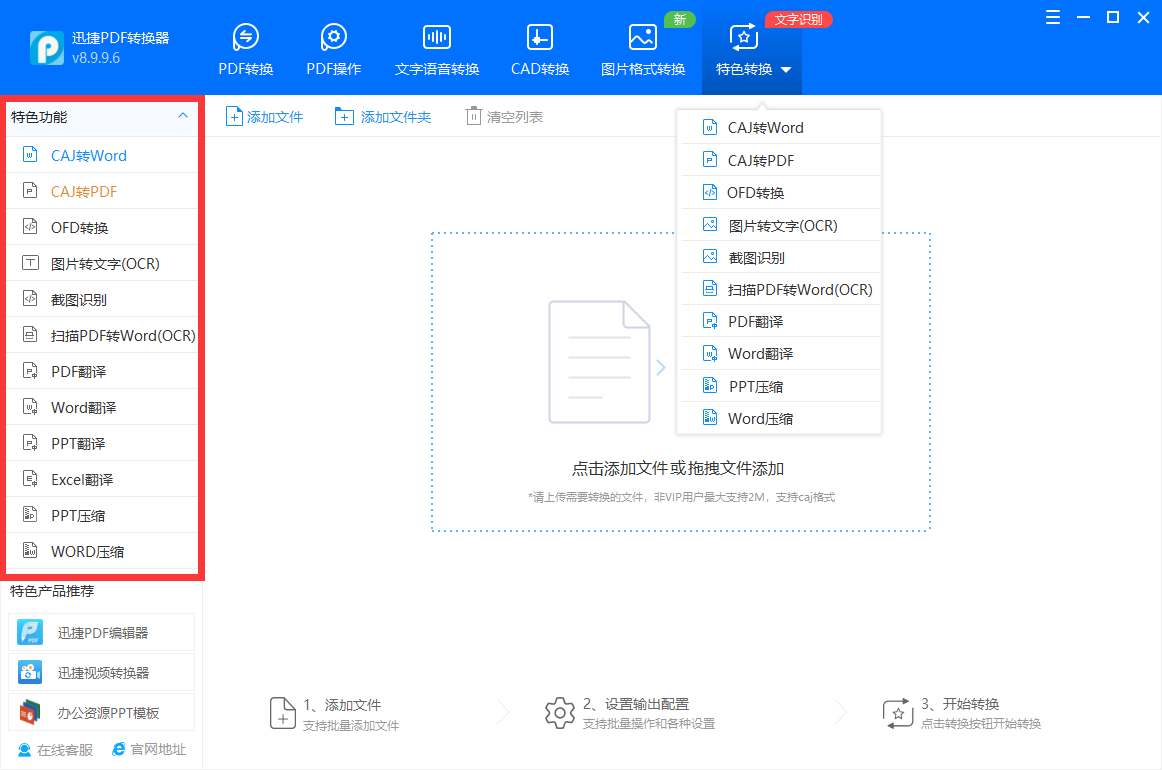Image resolution: width=1162 pixels, height=770 pixels.
Task: Open 官网地址 website link
Action: pos(149,749)
